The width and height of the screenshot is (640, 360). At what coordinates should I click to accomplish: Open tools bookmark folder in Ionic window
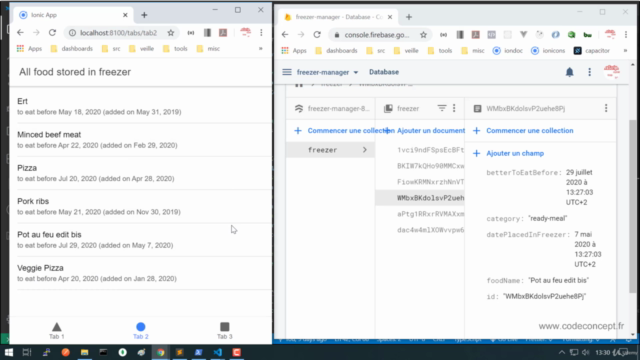click(x=175, y=49)
